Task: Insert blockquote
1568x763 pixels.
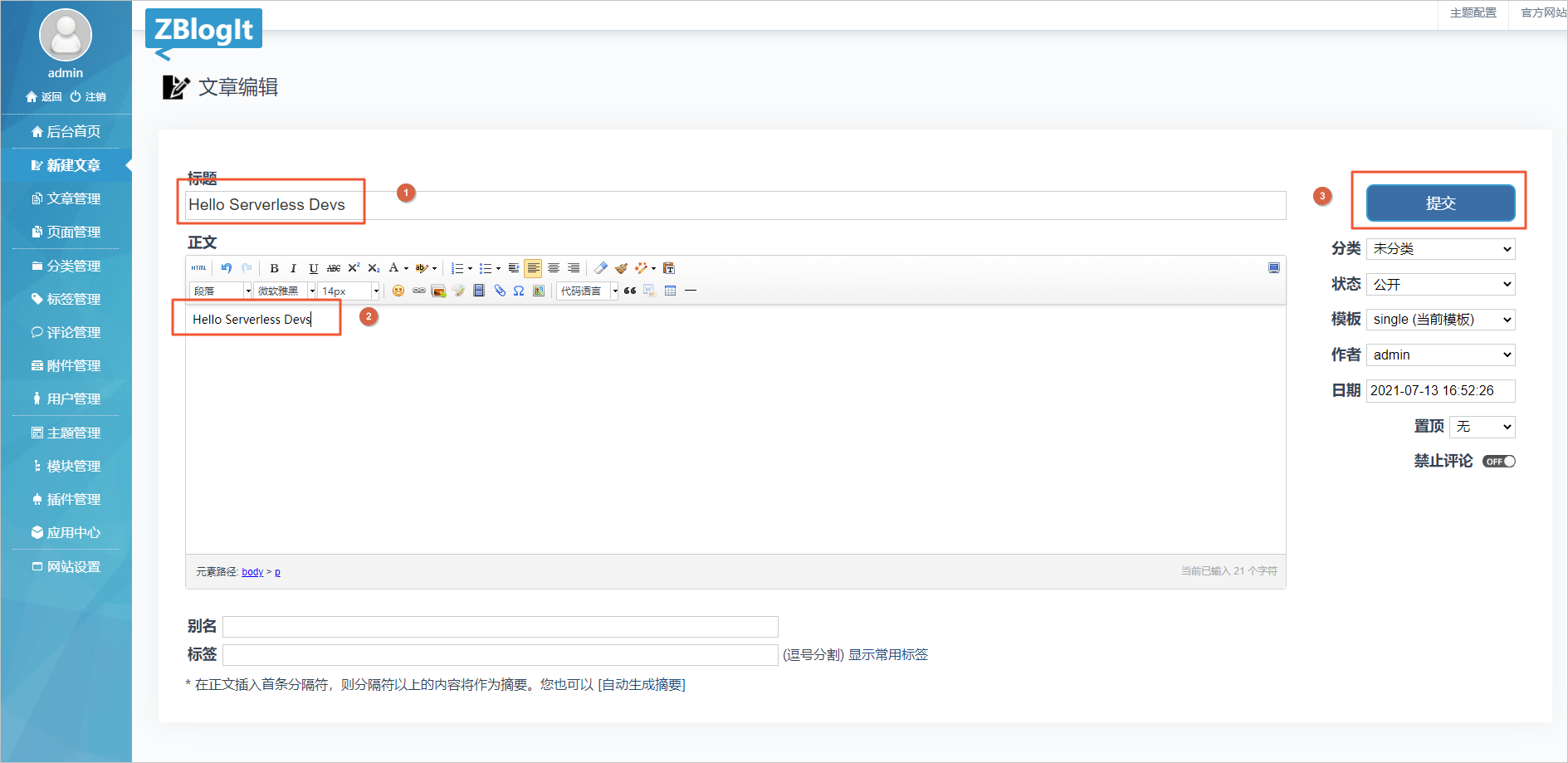Action: coord(630,291)
